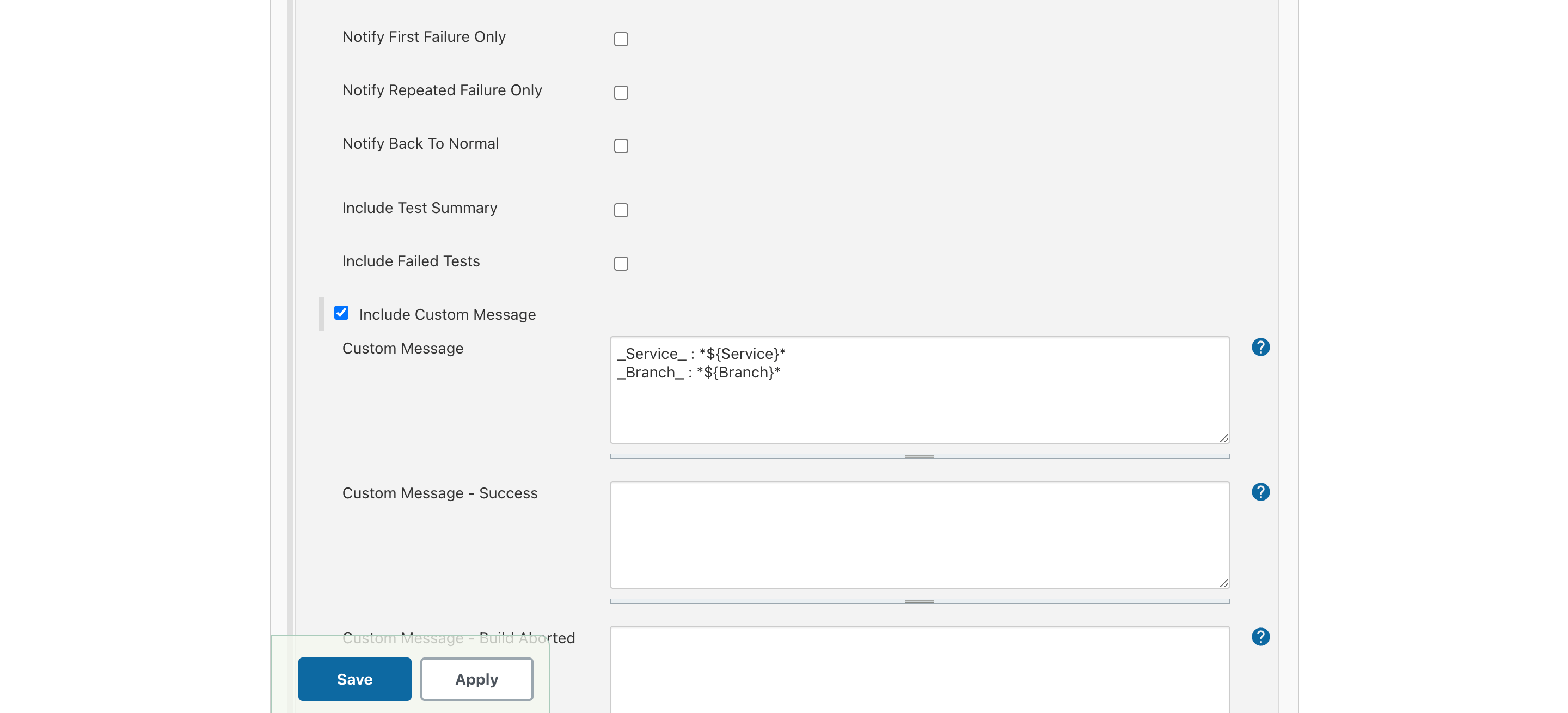Click the drag bar below Custom Message field
Viewport: 1568px width, 713px height.
[919, 455]
